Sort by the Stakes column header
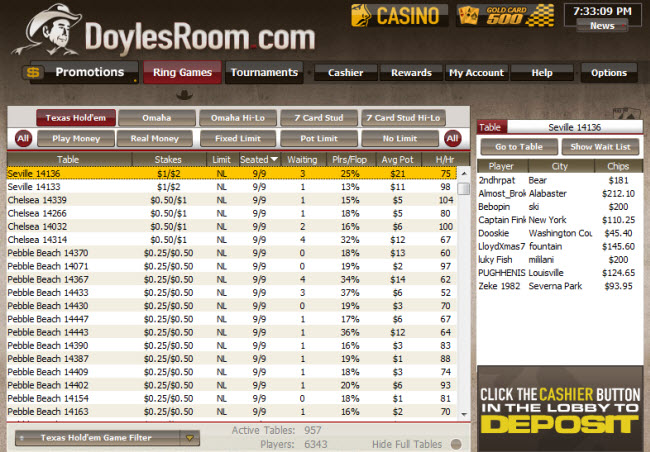This screenshot has height=452, width=650. pyautogui.click(x=168, y=159)
